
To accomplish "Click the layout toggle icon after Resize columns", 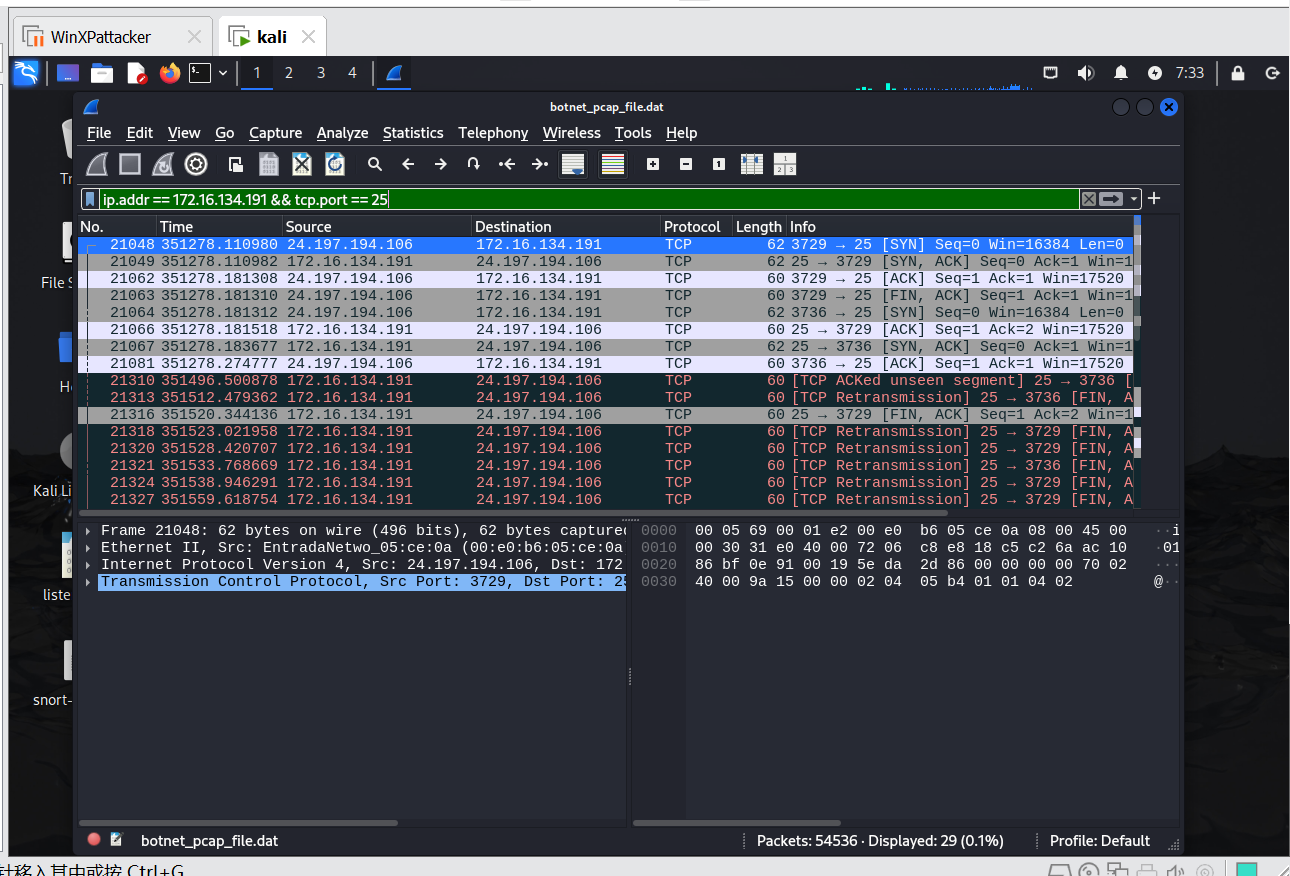I will [x=785, y=164].
